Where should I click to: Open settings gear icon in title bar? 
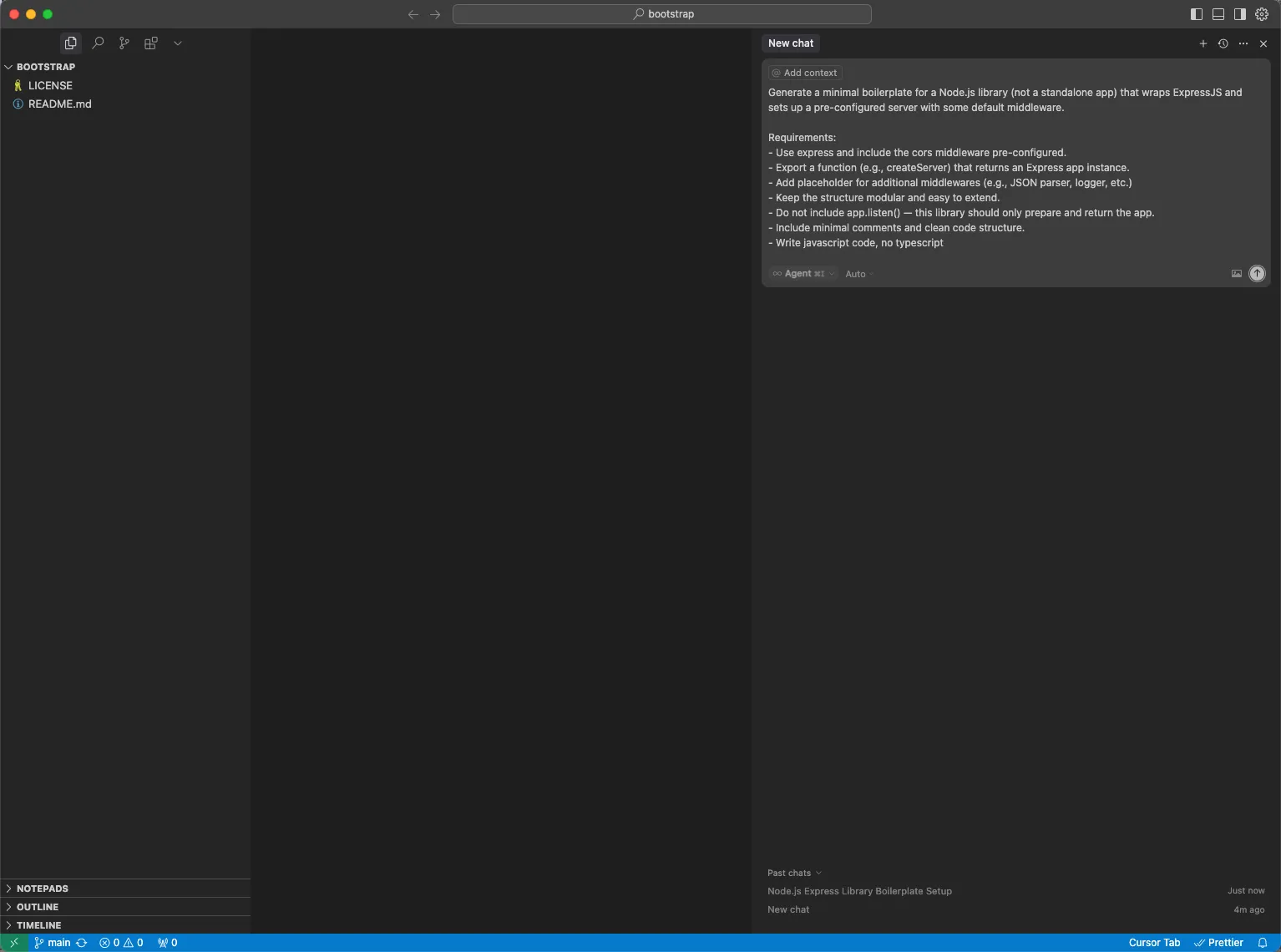pos(1262,14)
